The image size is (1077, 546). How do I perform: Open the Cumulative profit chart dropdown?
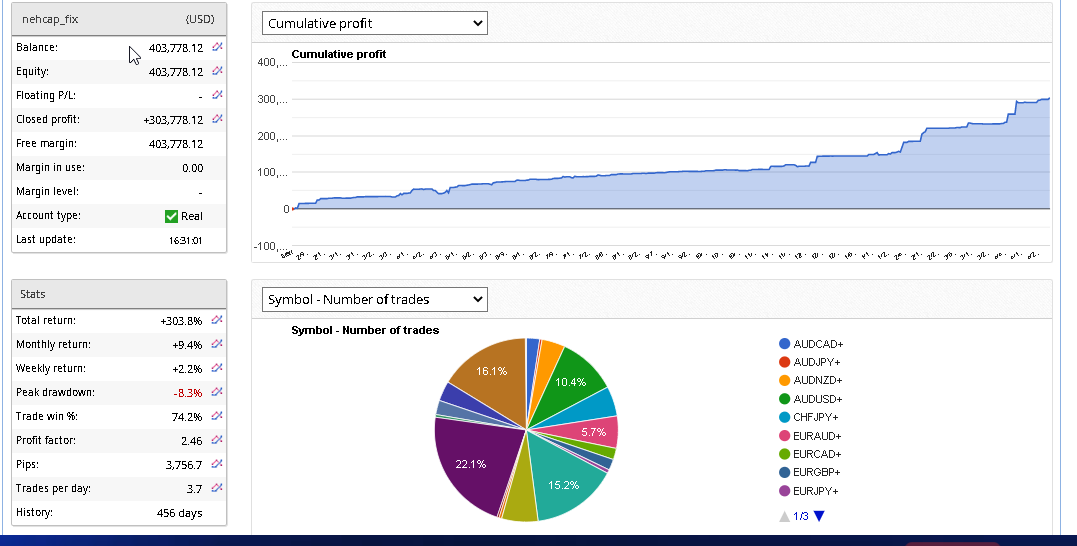click(x=374, y=23)
